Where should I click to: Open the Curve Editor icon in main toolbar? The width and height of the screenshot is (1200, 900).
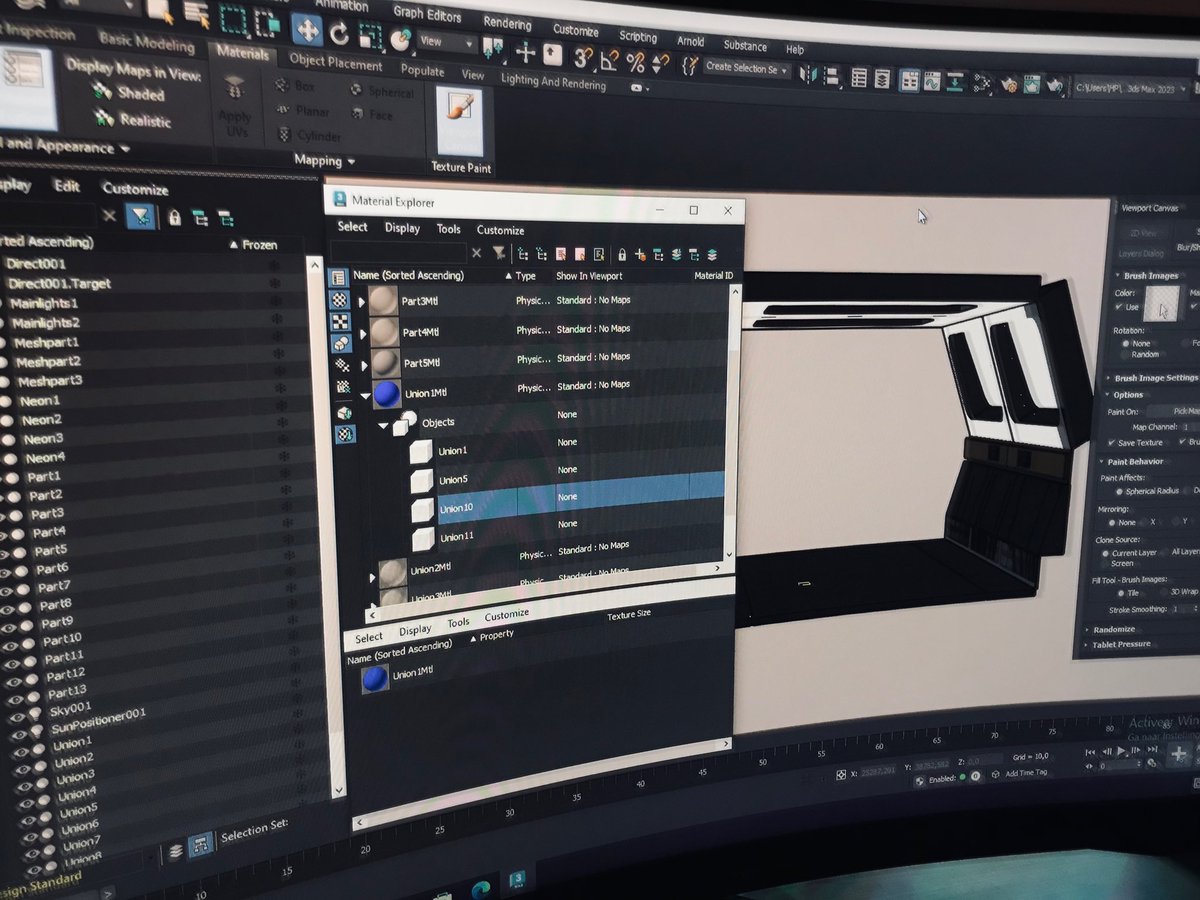coord(932,82)
